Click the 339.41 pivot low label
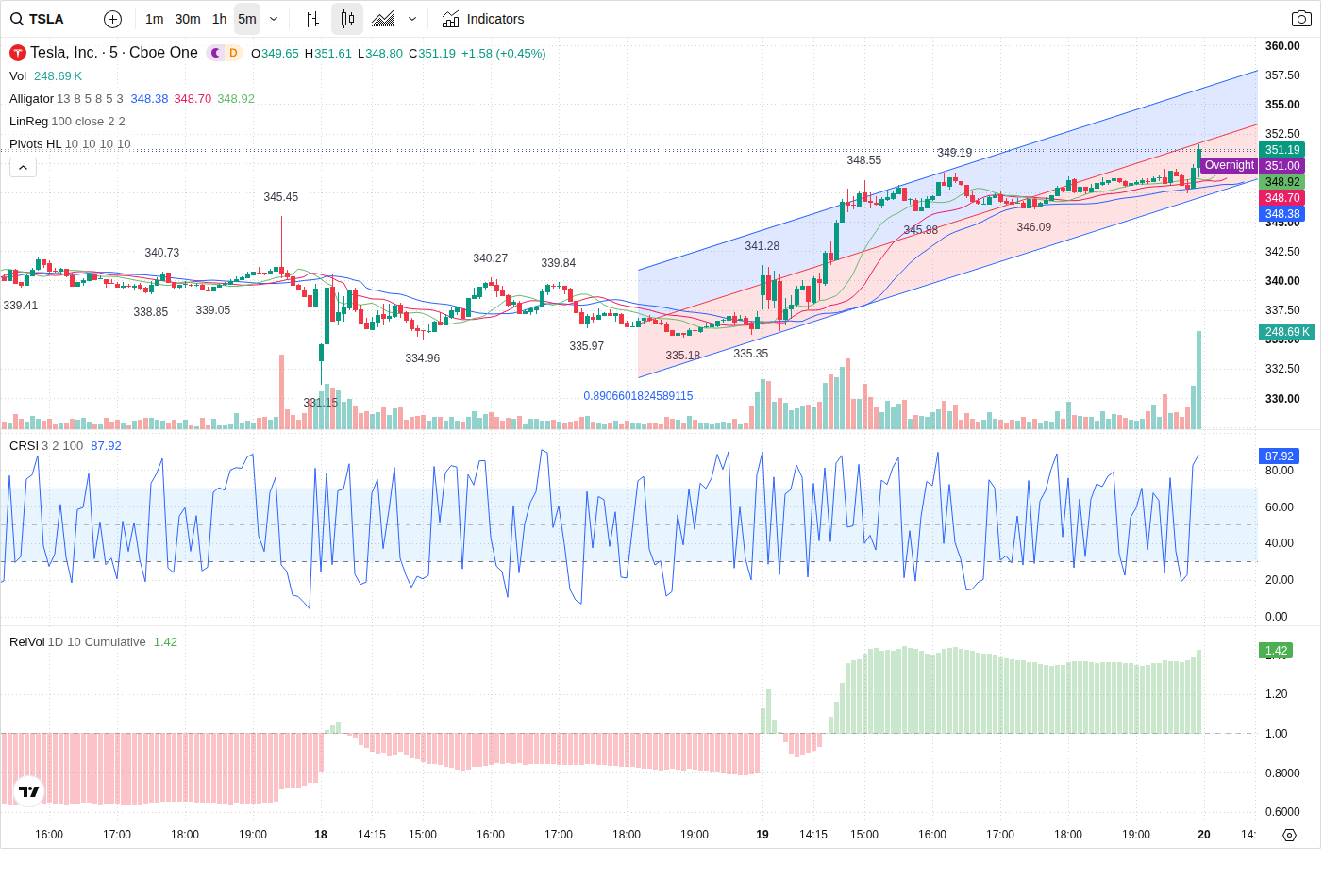The image size is (1340, 896). (x=20, y=306)
